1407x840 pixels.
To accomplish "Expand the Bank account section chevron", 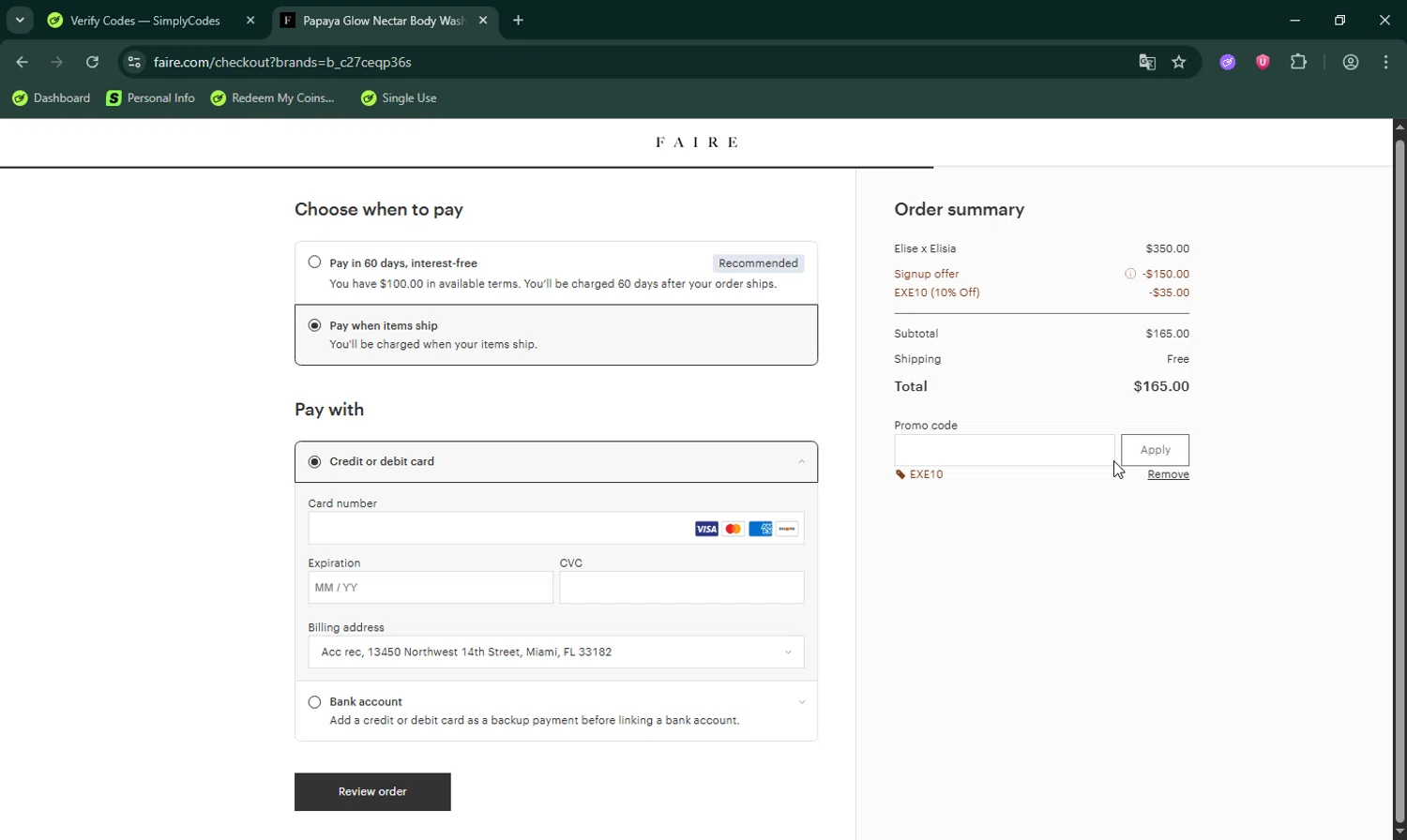I will 801,702.
